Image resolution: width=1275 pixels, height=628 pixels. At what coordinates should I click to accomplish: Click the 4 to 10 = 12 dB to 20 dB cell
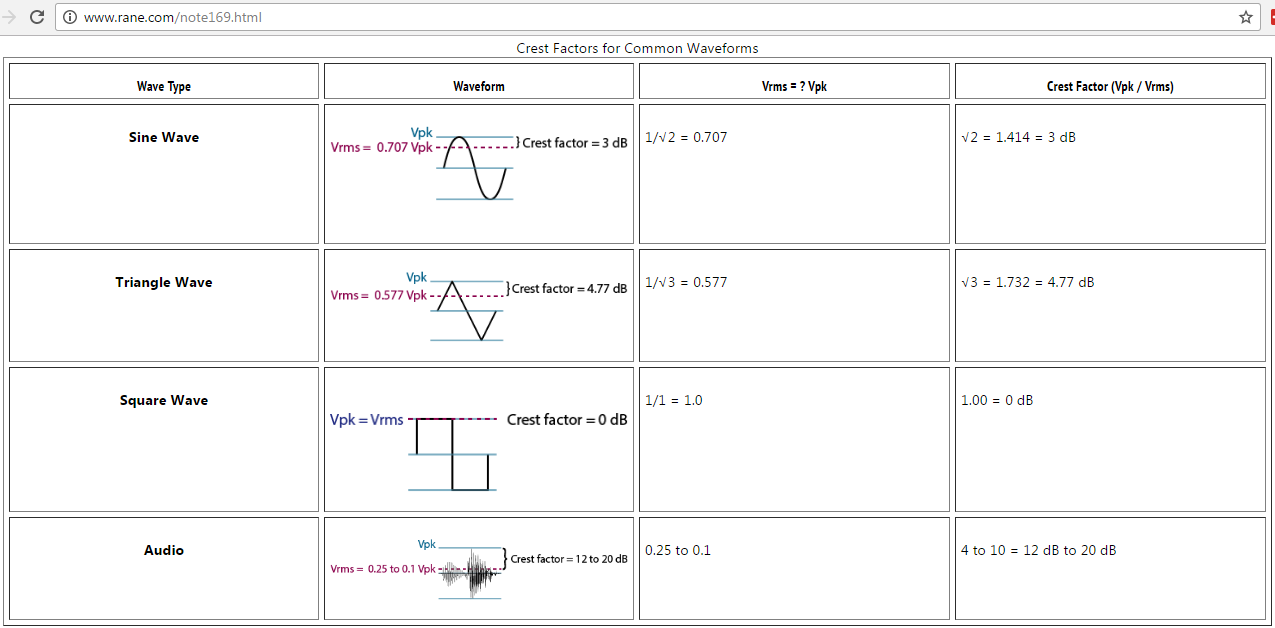[x=1039, y=550]
